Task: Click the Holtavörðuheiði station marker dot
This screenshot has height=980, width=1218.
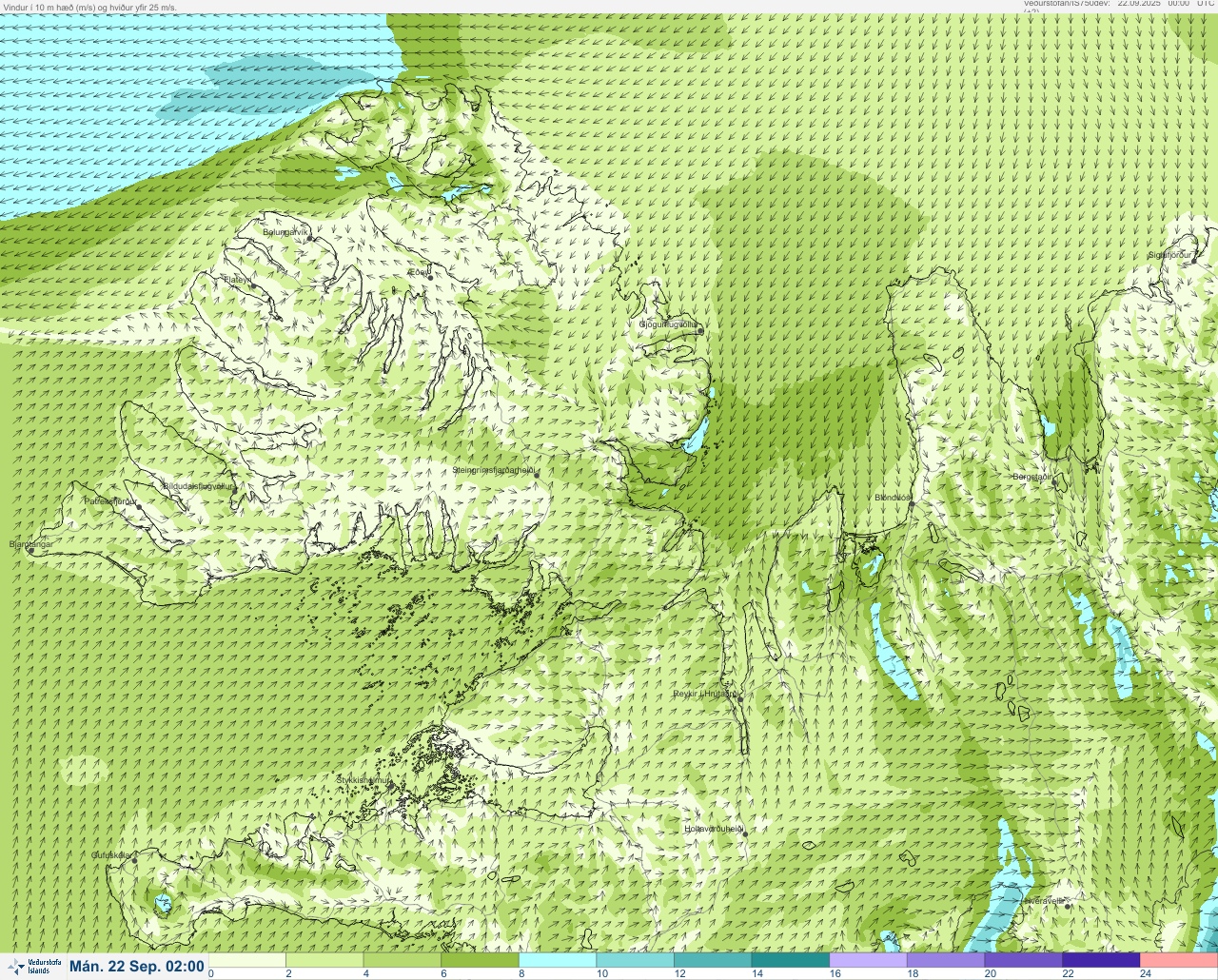Action: 745,833
